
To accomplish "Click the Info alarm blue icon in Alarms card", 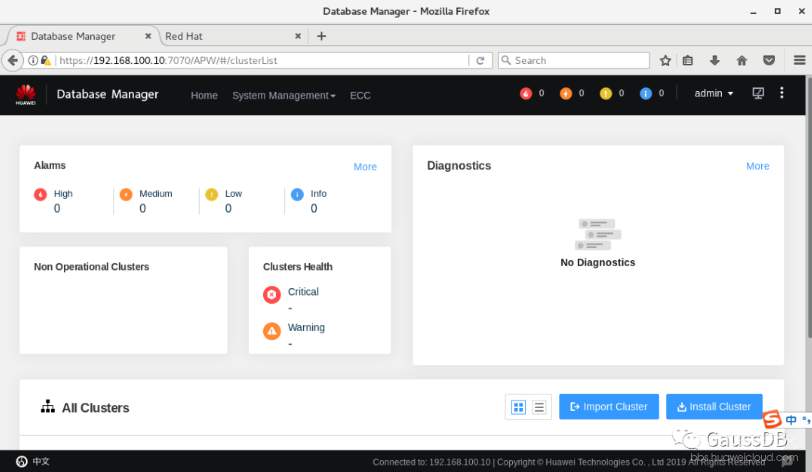I will point(297,194).
